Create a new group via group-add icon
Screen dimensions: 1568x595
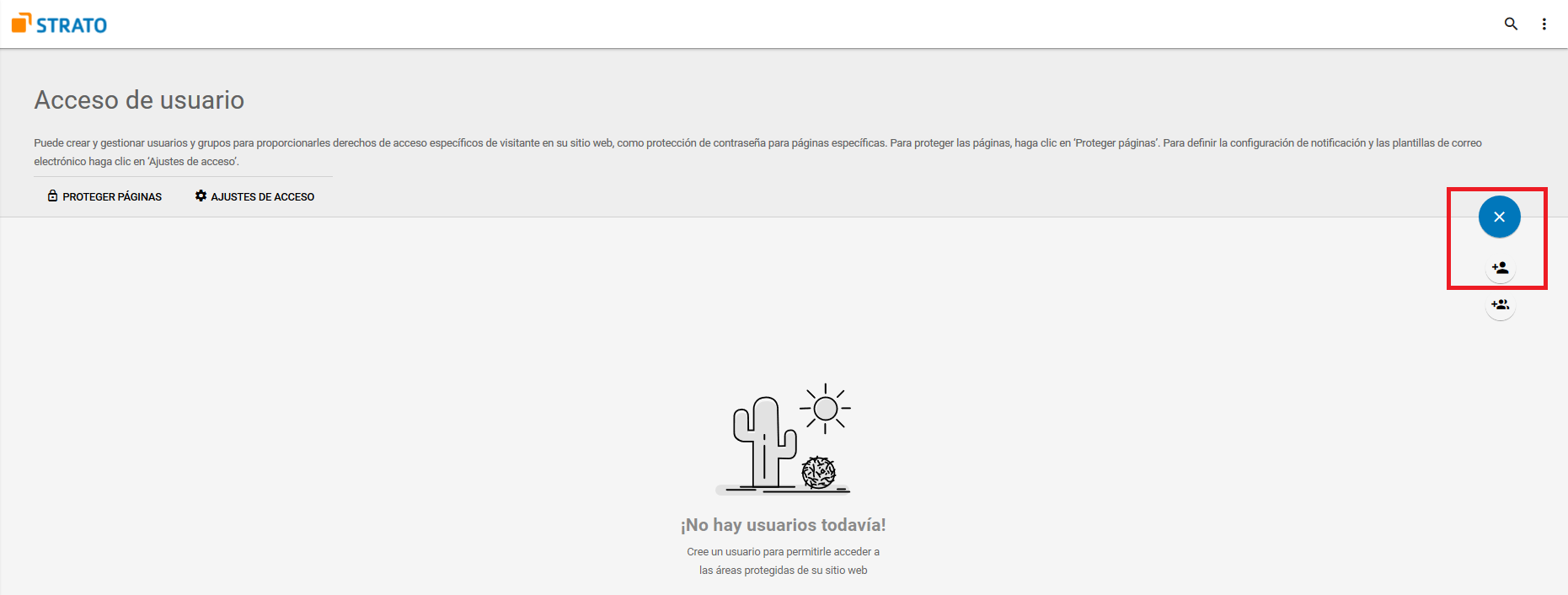coord(1500,305)
